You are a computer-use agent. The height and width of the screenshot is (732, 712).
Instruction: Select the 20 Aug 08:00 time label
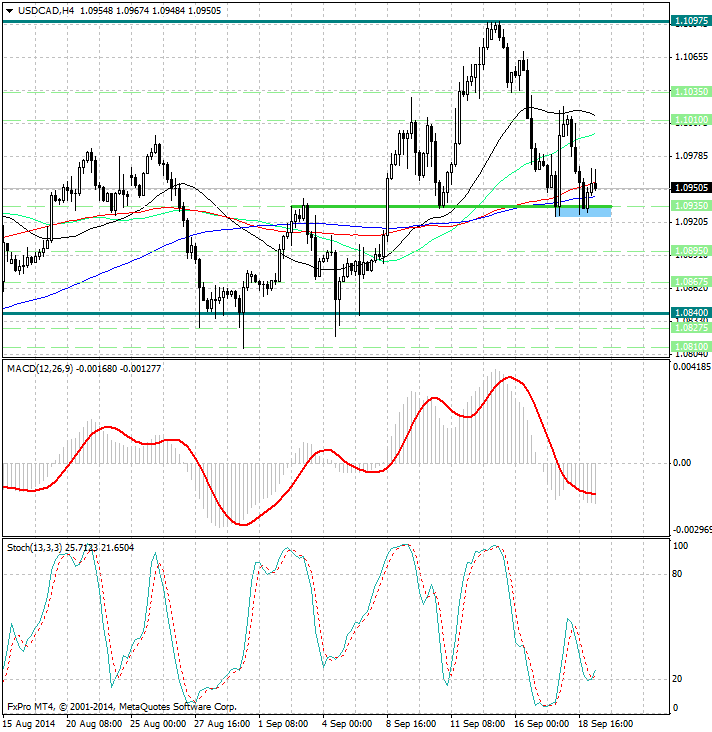pos(94,724)
